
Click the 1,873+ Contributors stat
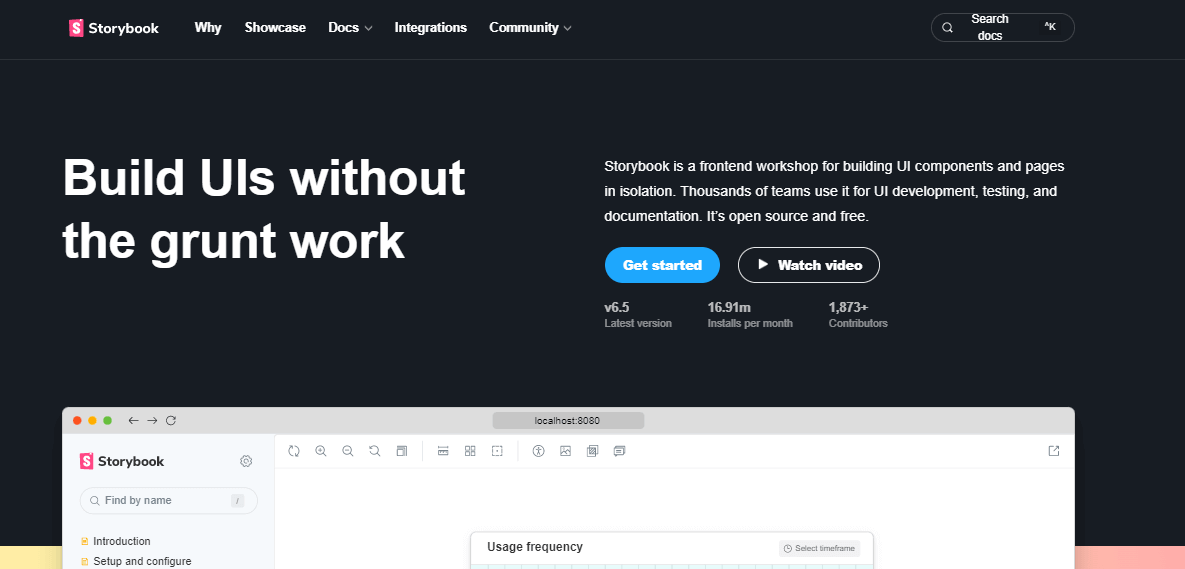coord(858,314)
